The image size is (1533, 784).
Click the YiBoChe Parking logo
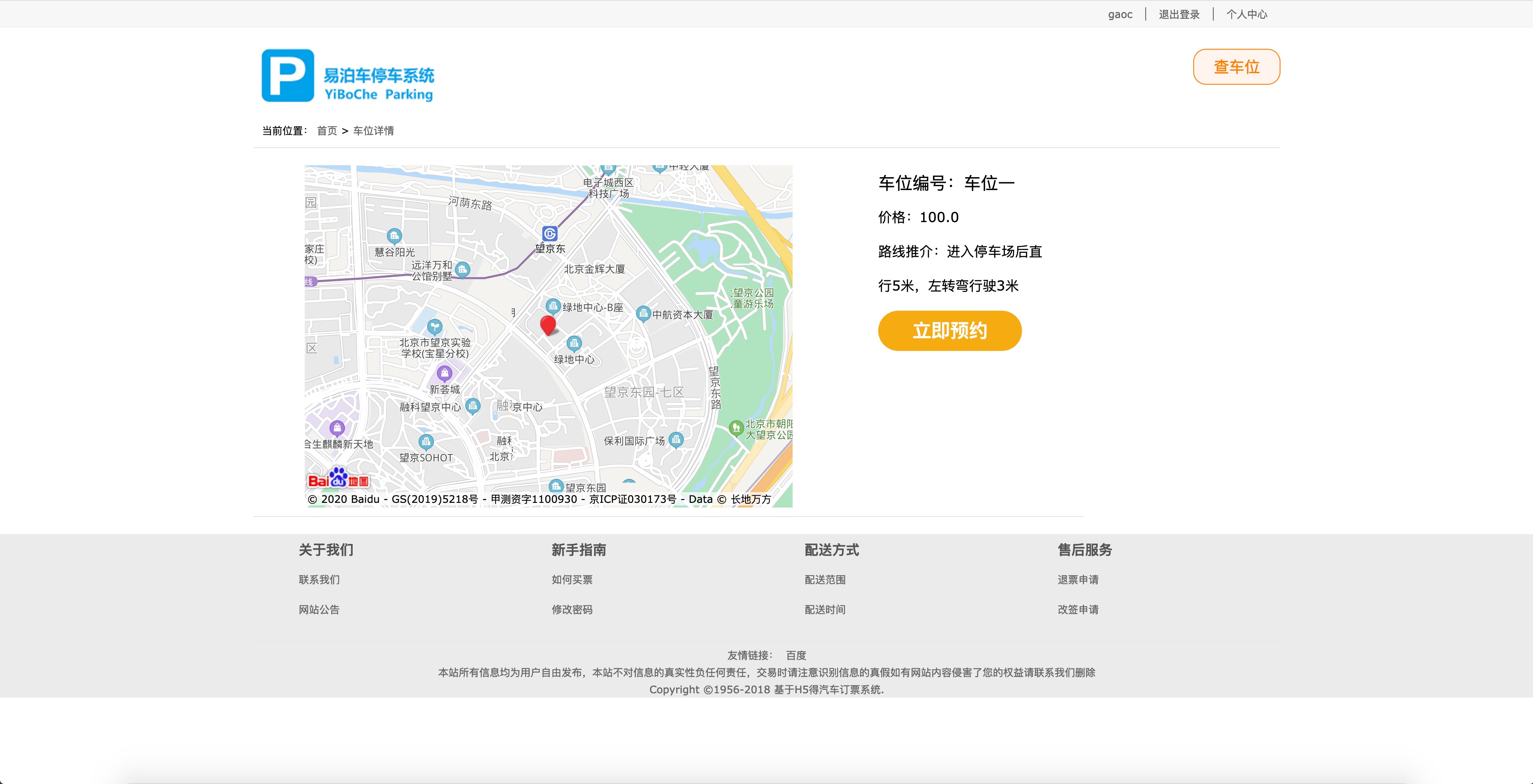[x=348, y=76]
